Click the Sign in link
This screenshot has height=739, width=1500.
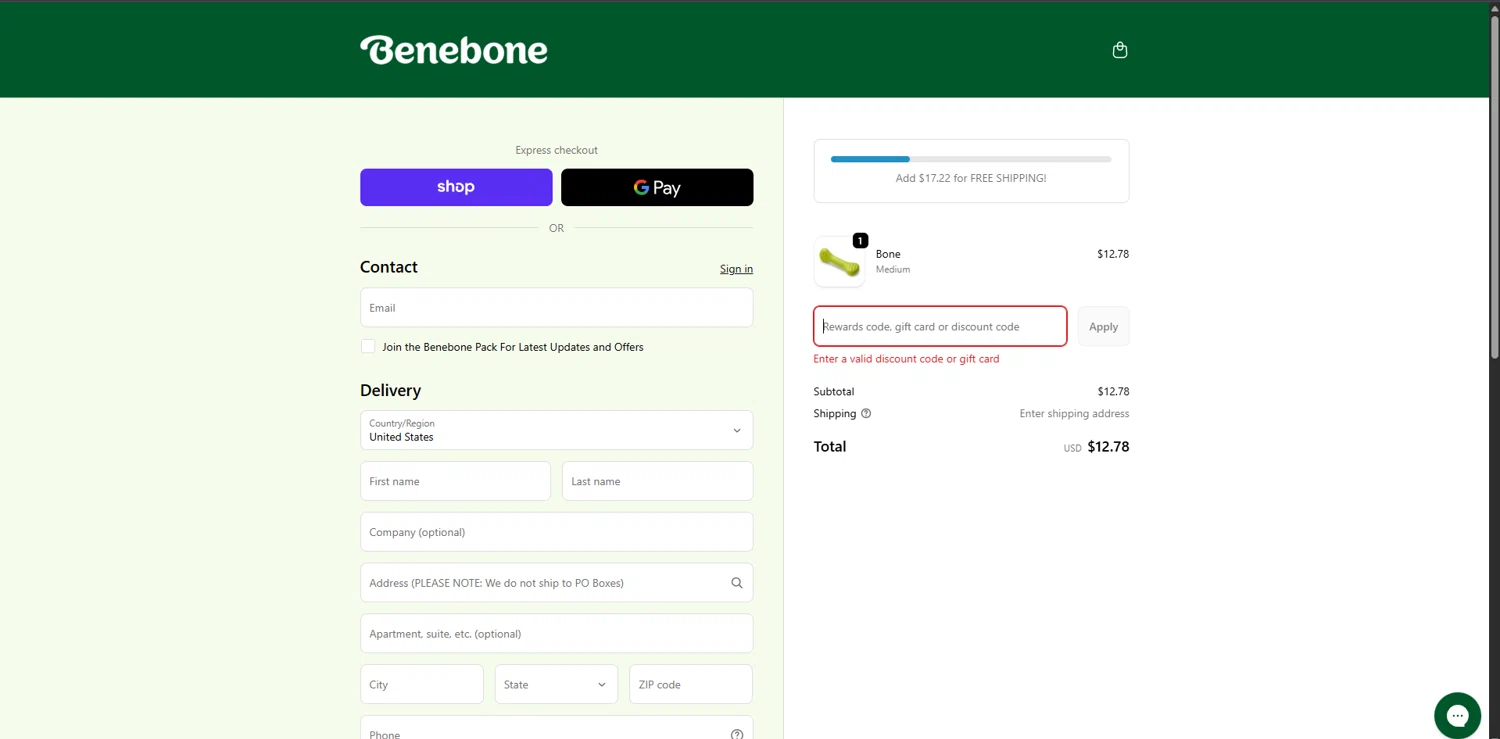tap(736, 269)
